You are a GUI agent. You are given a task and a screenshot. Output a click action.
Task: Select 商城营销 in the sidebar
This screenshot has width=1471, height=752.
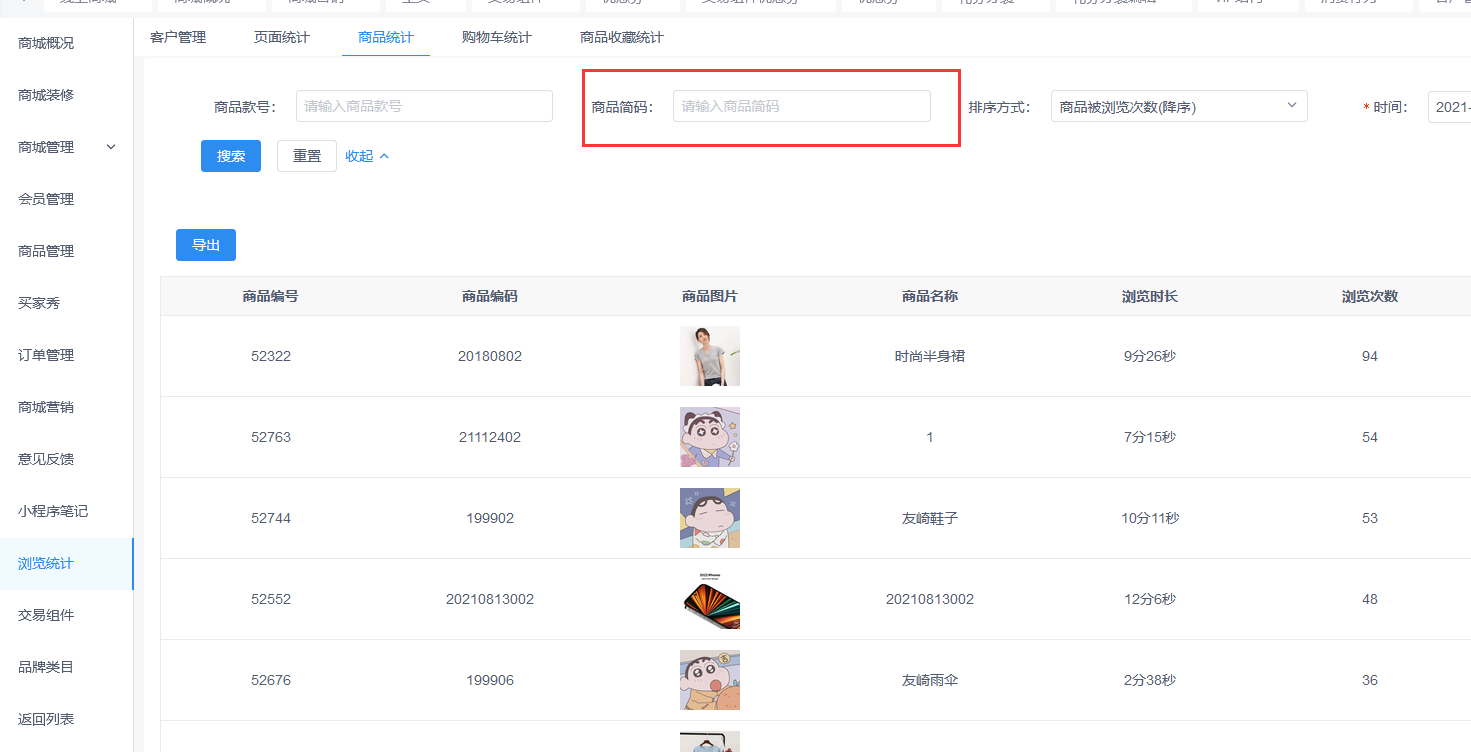pos(46,407)
